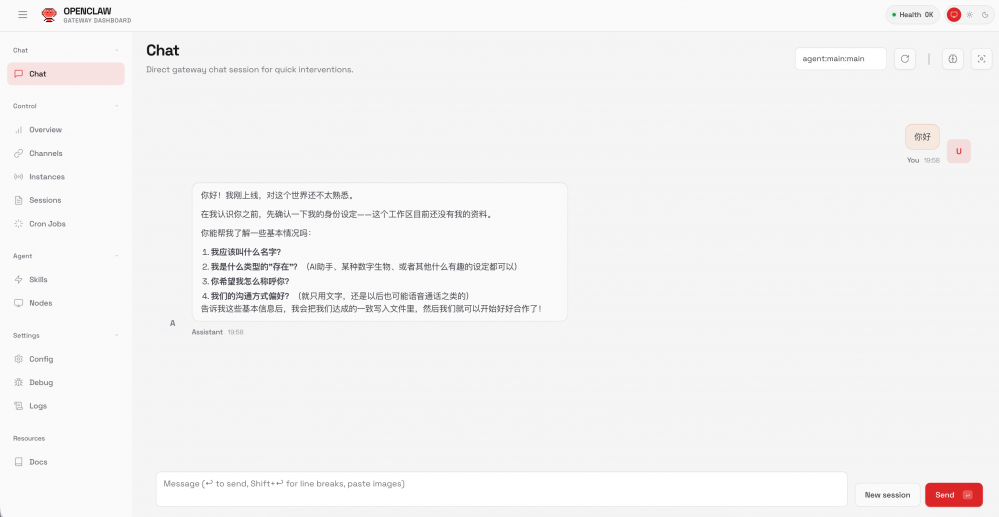Click the message input field

pyautogui.click(x=500, y=489)
